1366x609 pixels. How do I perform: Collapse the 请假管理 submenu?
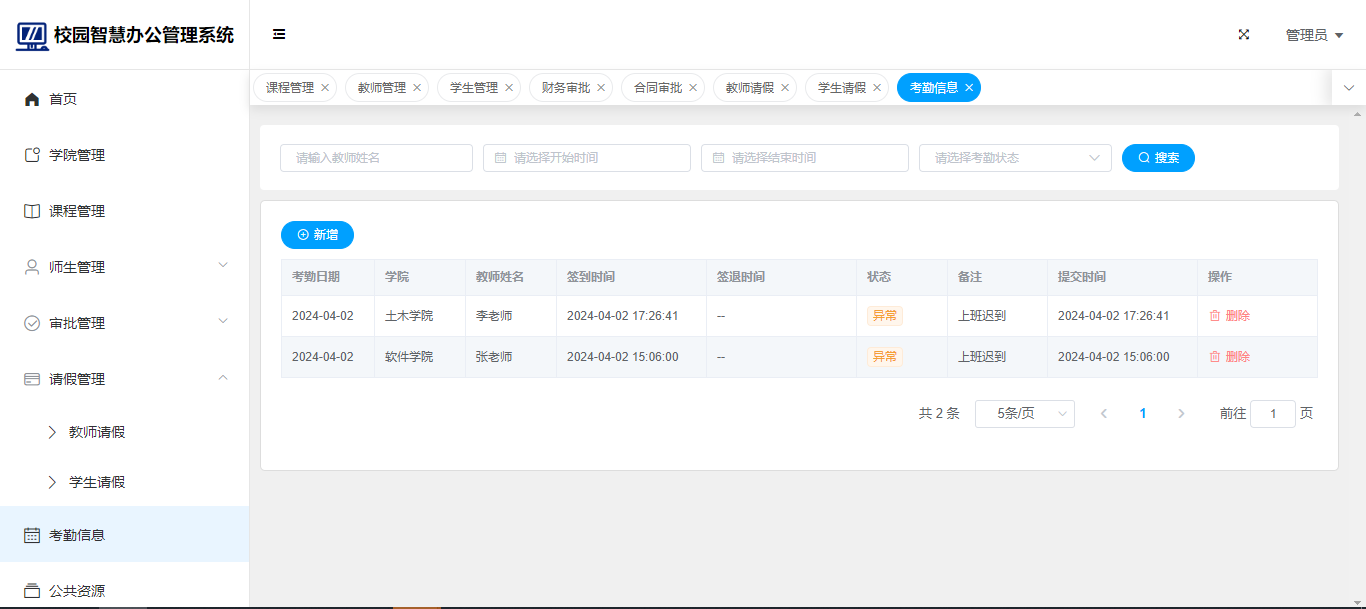pos(223,378)
